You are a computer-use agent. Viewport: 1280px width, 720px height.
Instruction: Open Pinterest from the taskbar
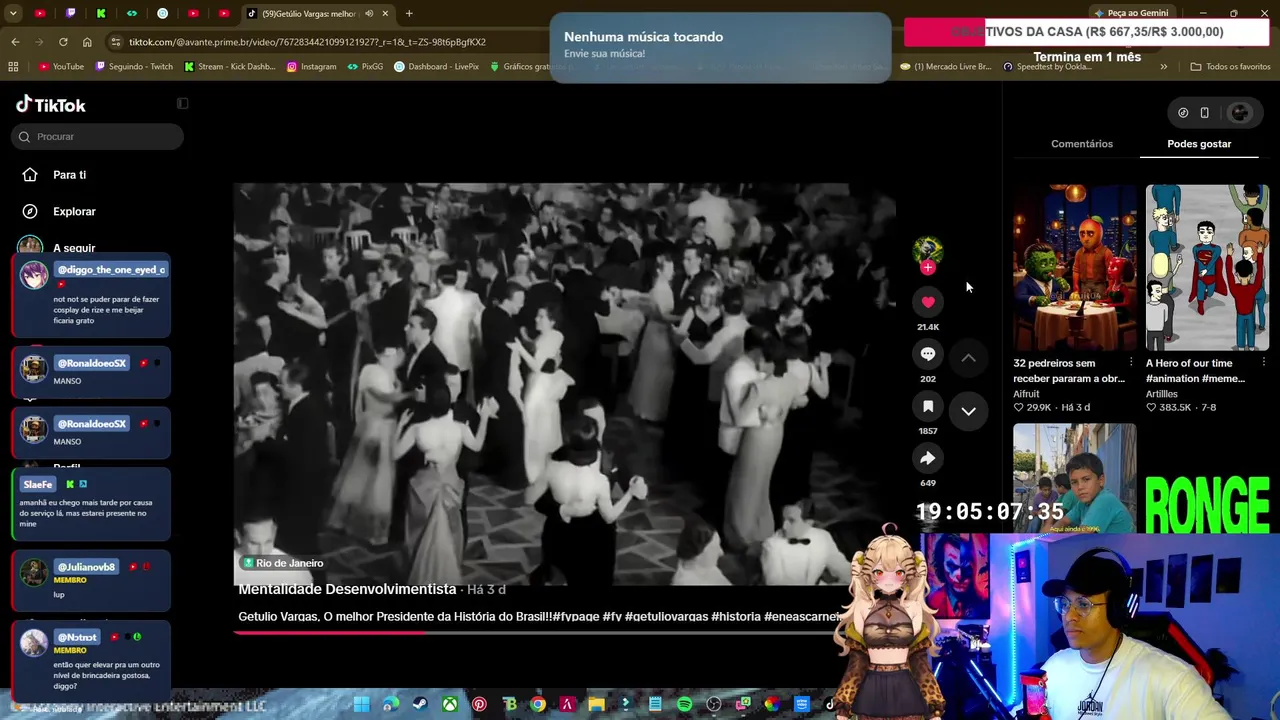(479, 704)
